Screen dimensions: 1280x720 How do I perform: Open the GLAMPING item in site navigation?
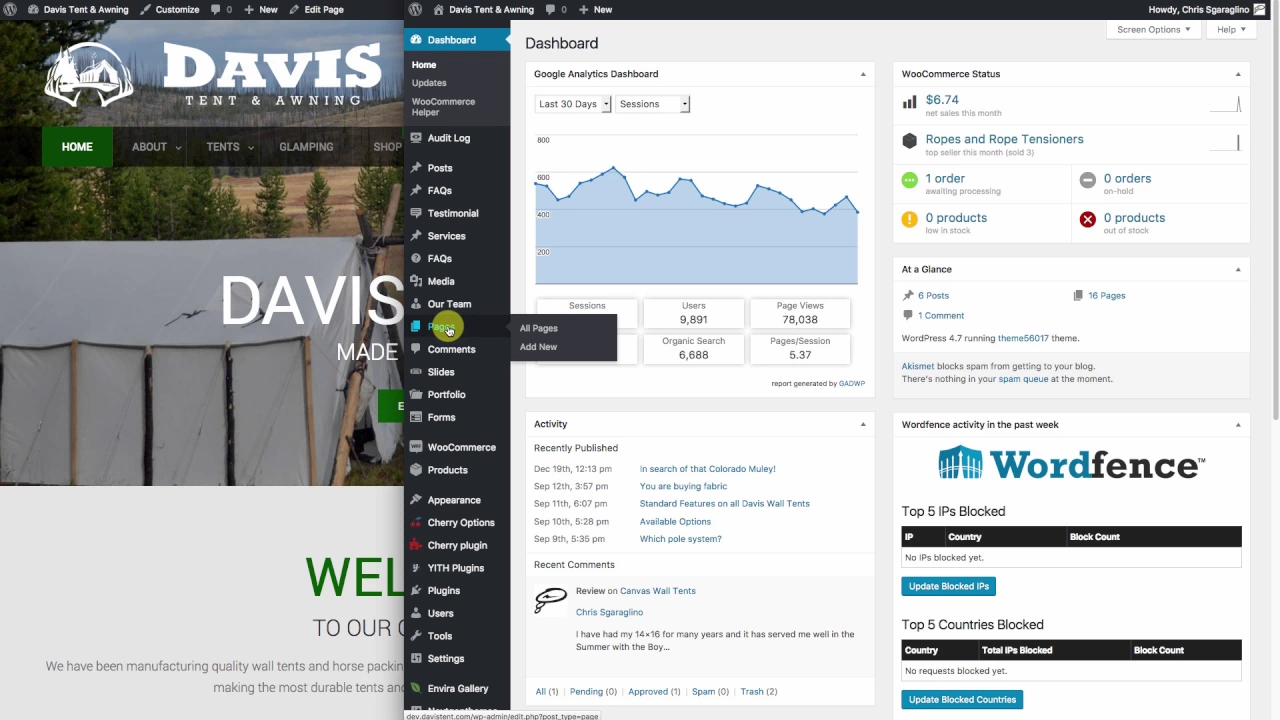[x=306, y=147]
